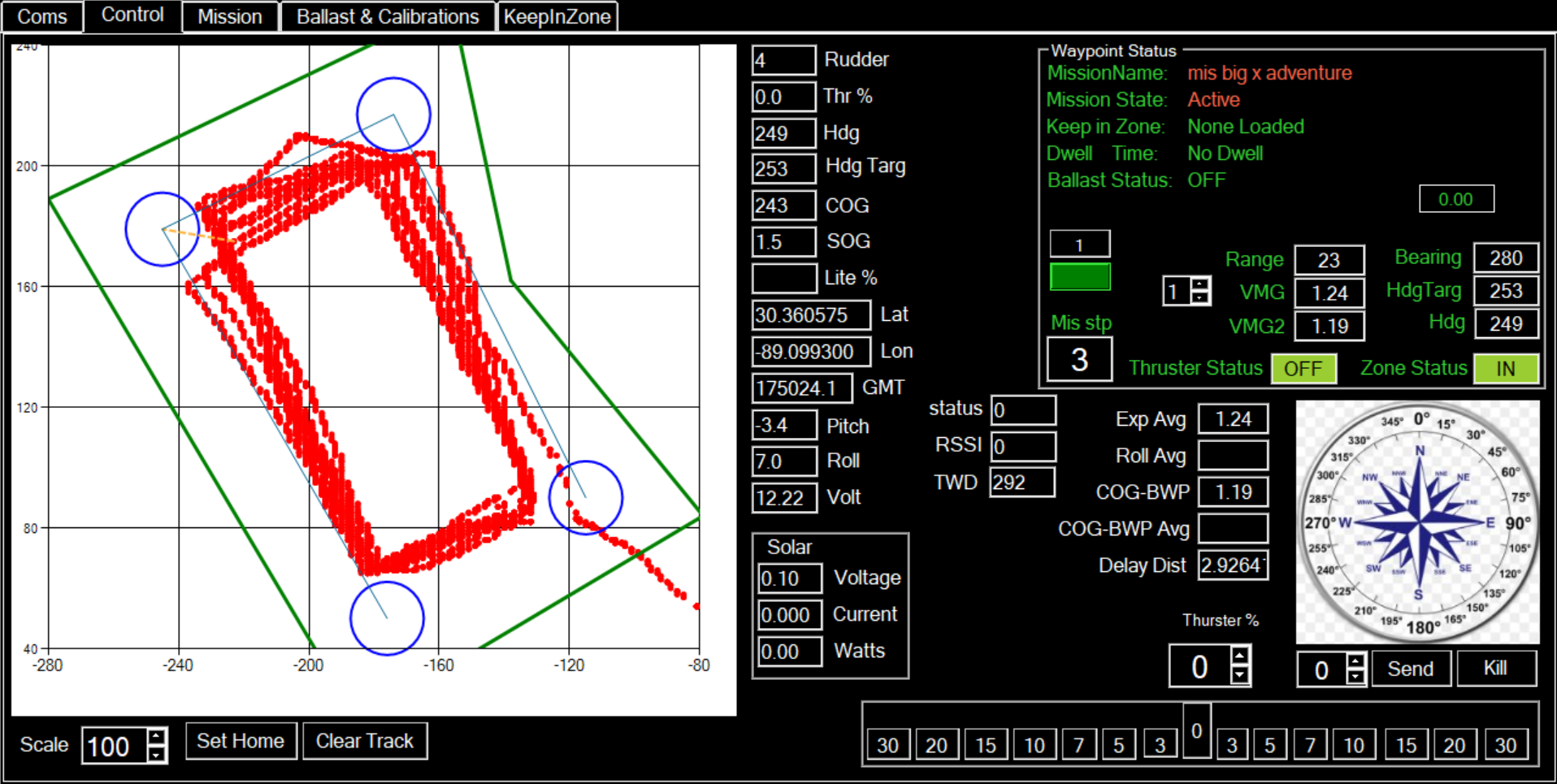Click the Zone Status IN indicator

[x=1505, y=369]
